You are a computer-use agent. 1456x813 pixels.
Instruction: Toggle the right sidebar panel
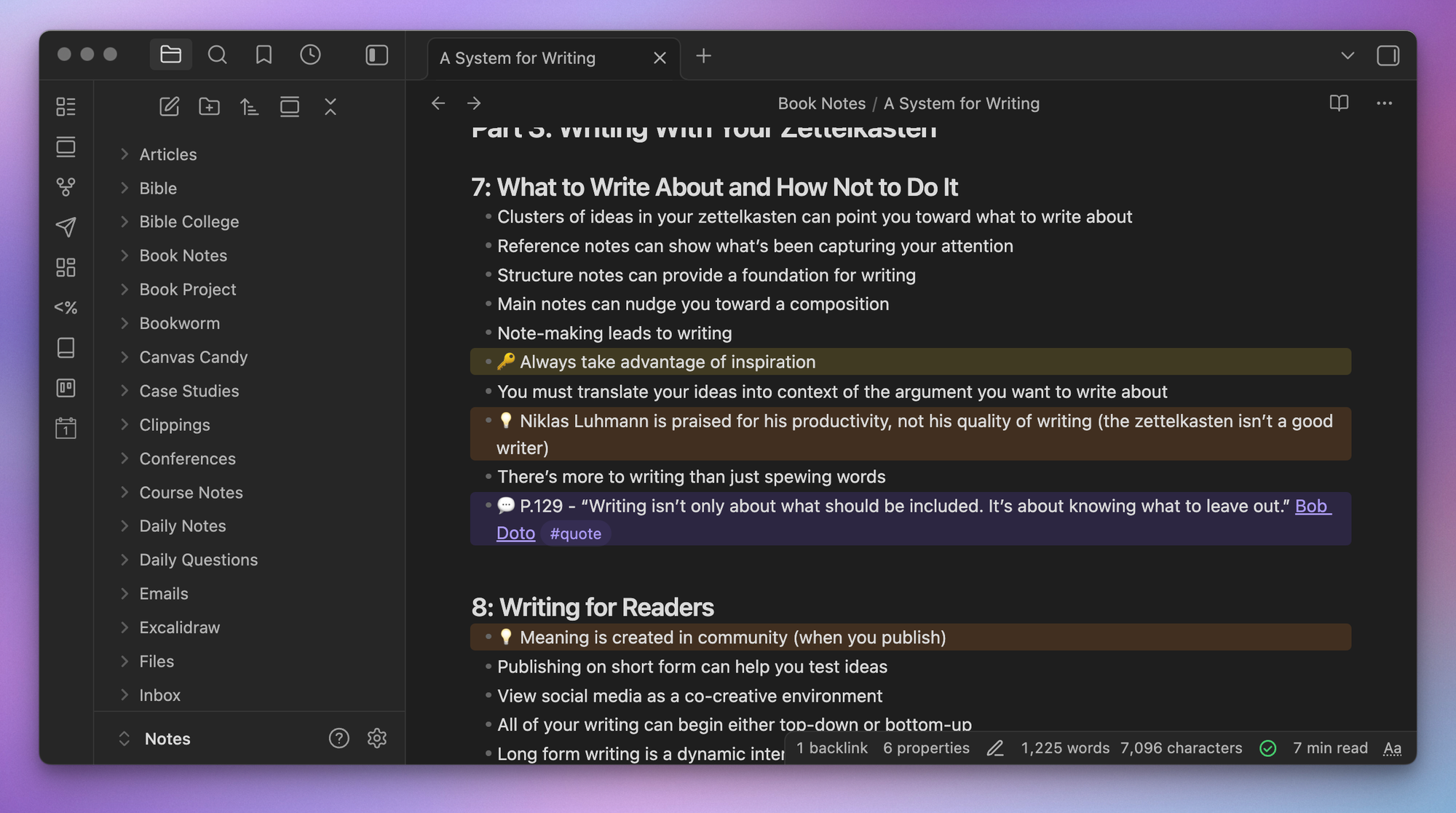point(1388,56)
